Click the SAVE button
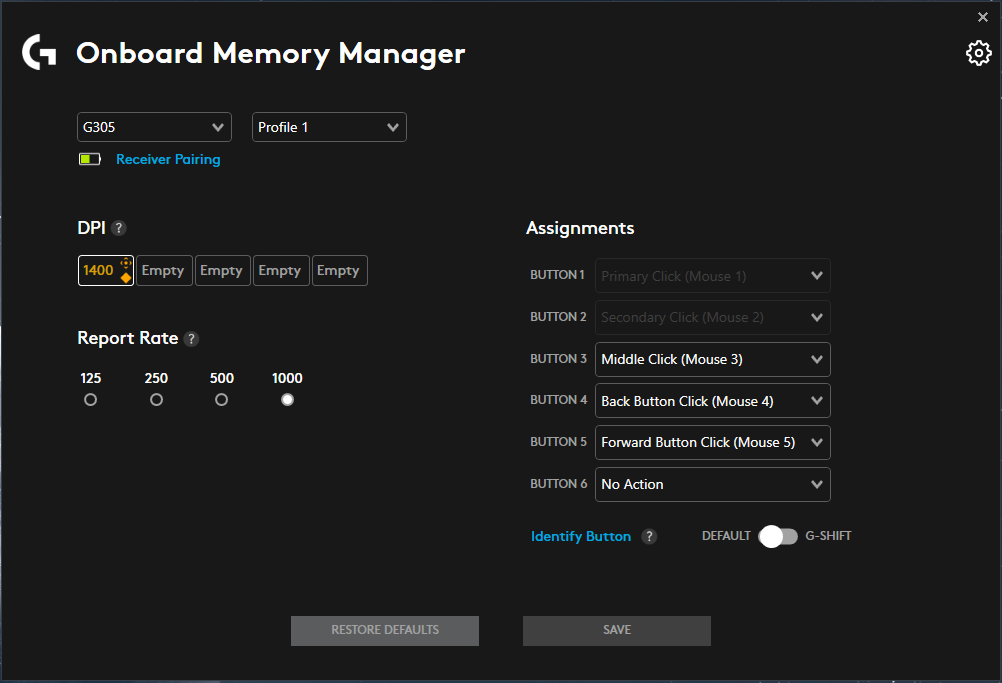The image size is (1002, 683). (617, 631)
